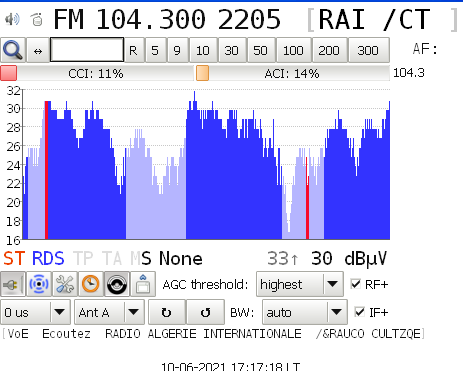Click the magnifying glass scan icon
Viewport: 463px width, 371px height.
[13, 50]
